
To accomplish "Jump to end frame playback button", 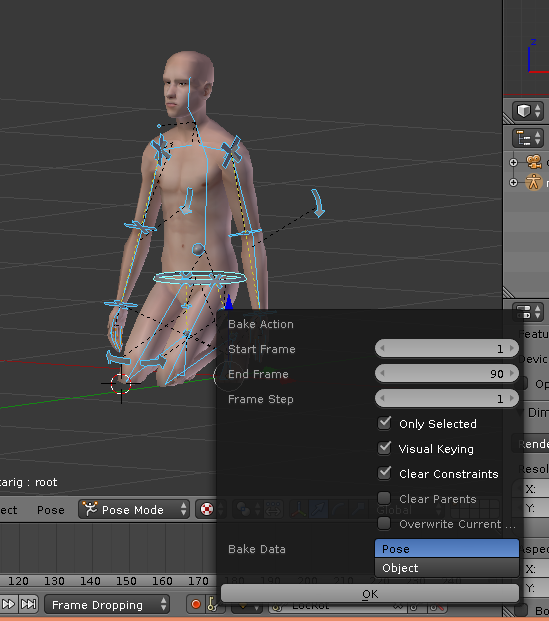I will (x=29, y=604).
